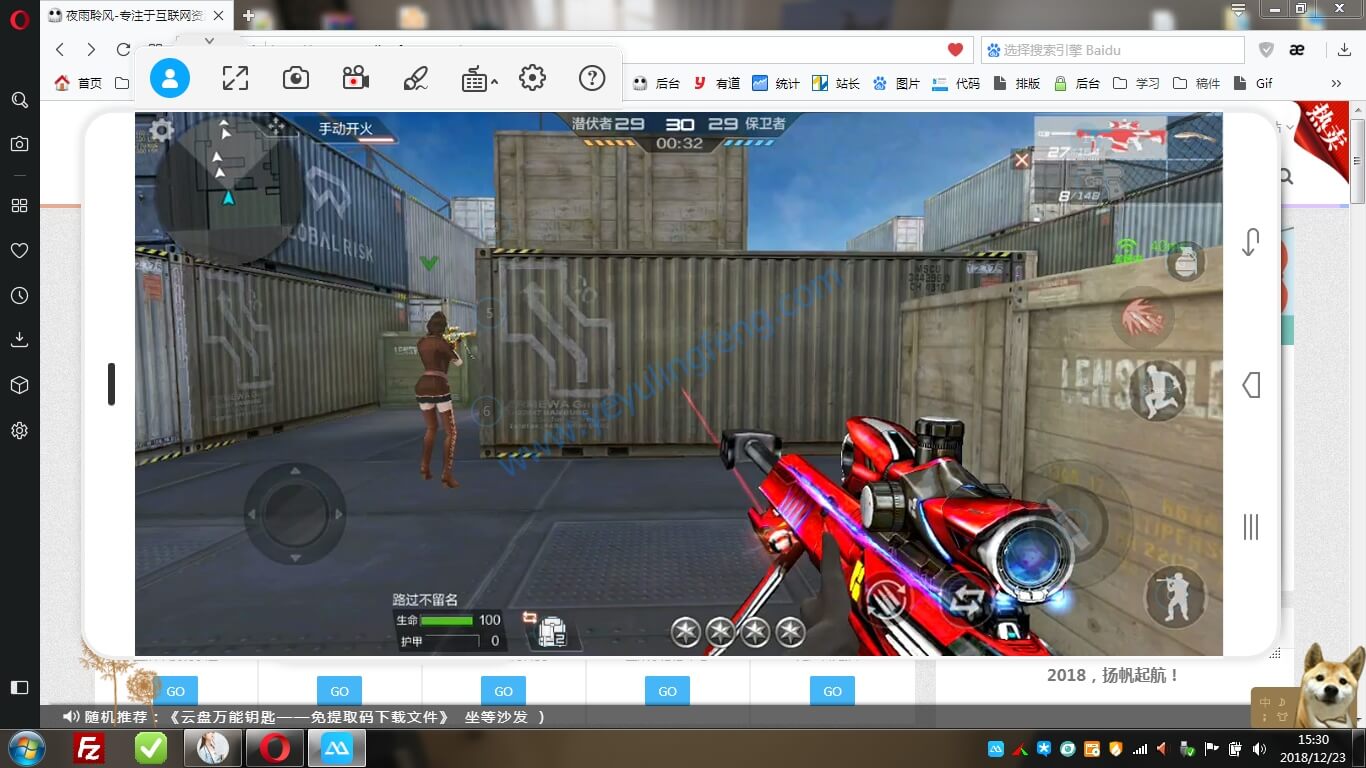Open Speed Dial grid in sidebar
This screenshot has height=768, width=1366.
coord(19,206)
